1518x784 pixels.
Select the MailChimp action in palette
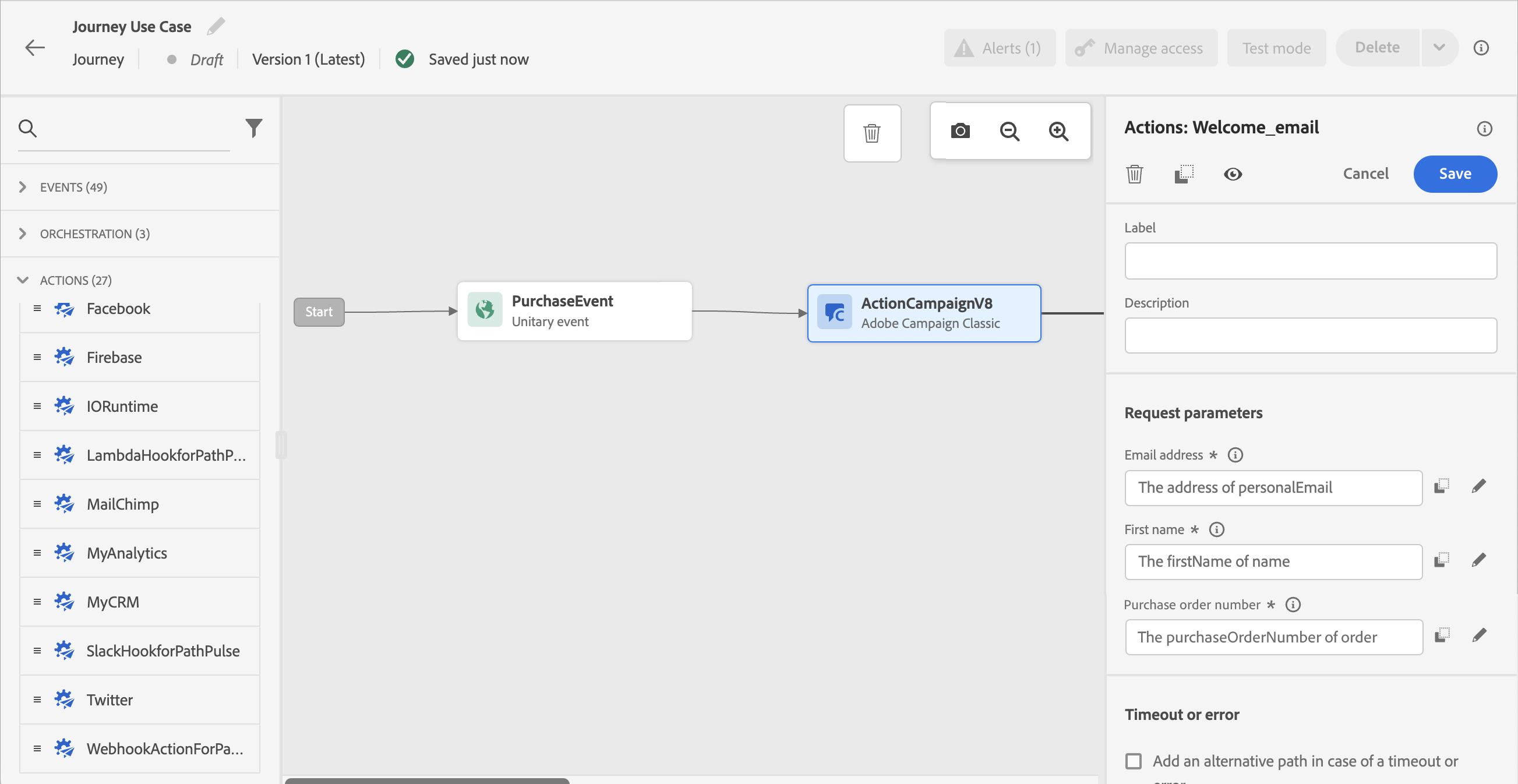pos(122,504)
